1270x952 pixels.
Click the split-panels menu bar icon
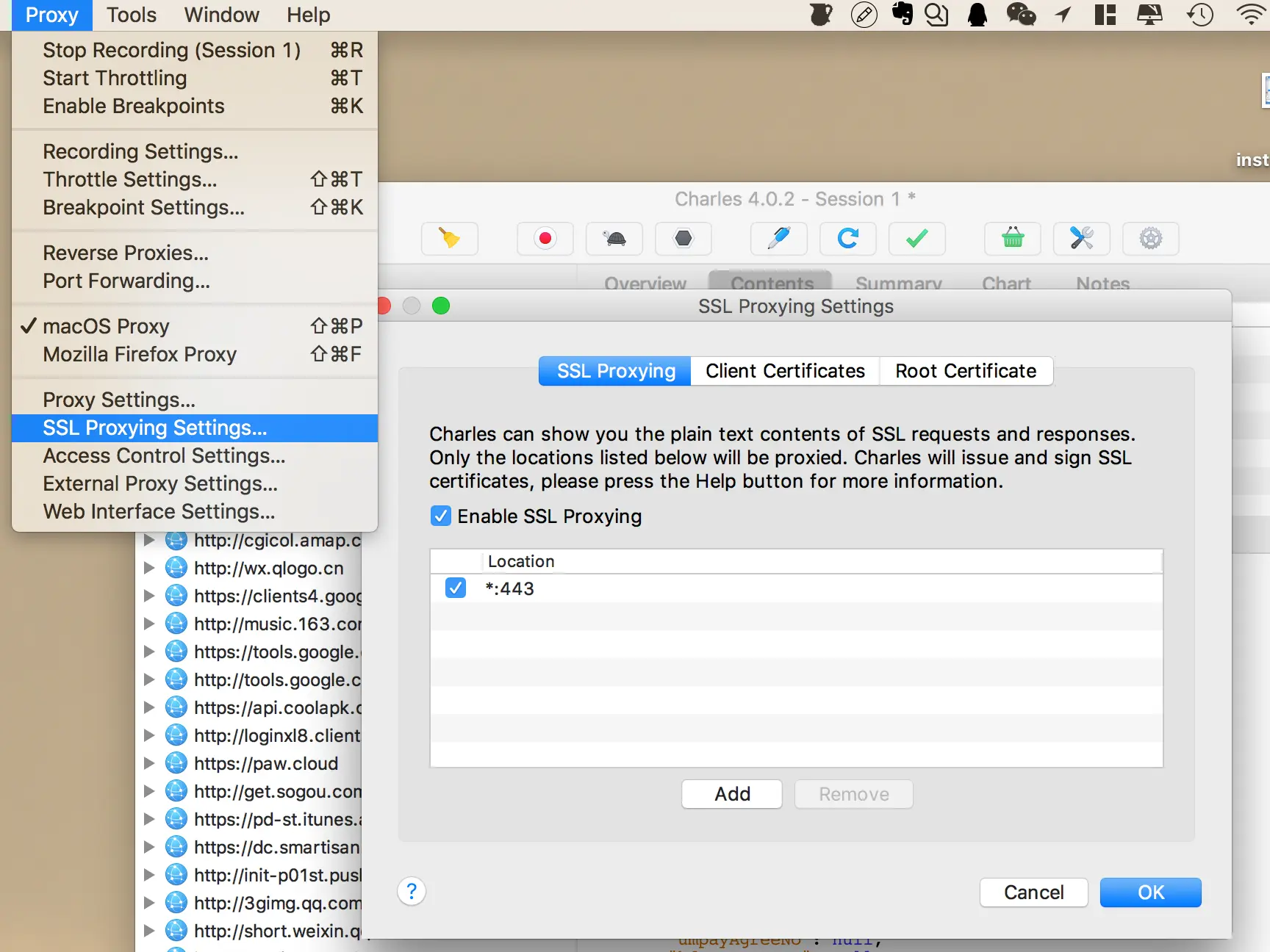click(1105, 14)
